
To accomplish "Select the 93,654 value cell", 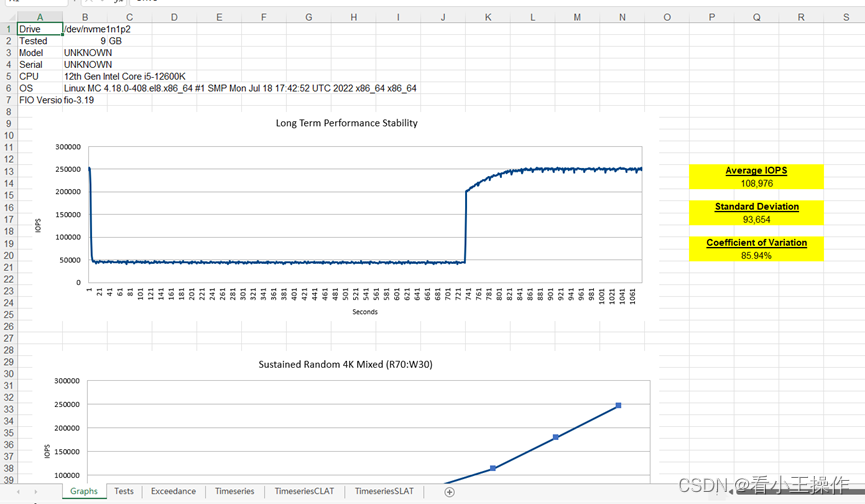I will [756, 219].
